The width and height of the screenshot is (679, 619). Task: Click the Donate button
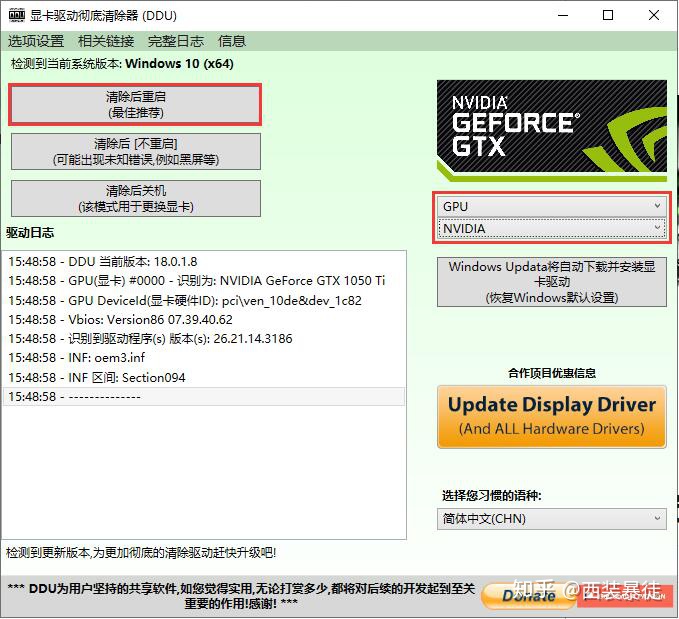coord(529,596)
